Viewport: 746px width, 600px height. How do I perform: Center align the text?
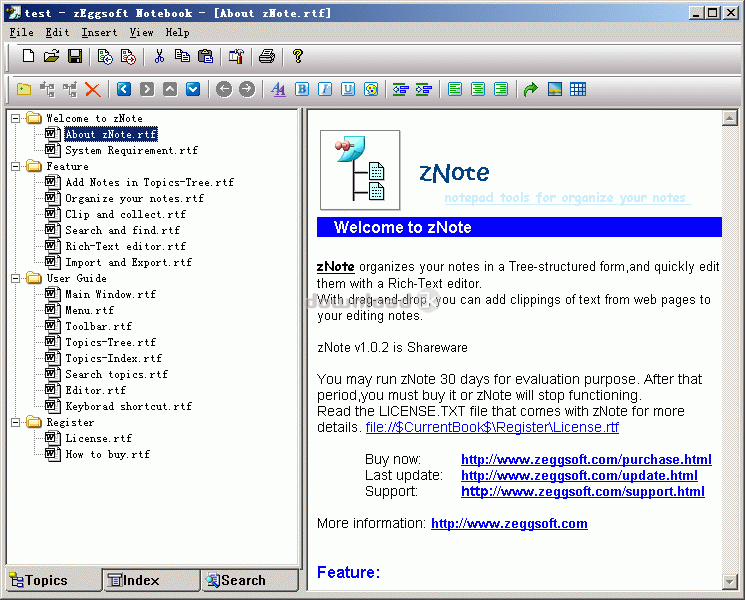click(x=478, y=89)
